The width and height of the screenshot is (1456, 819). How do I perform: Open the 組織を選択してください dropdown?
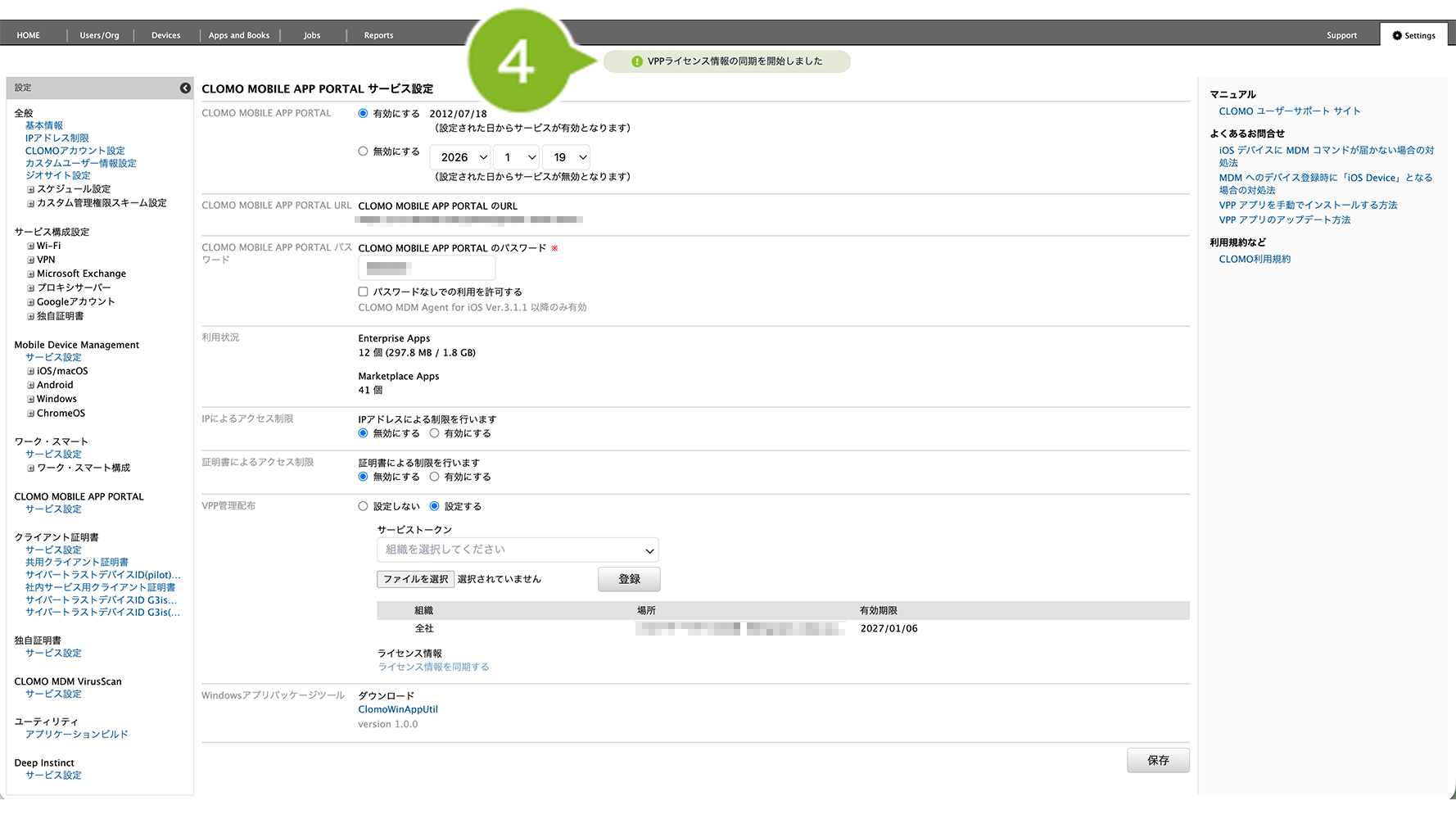[x=518, y=550]
